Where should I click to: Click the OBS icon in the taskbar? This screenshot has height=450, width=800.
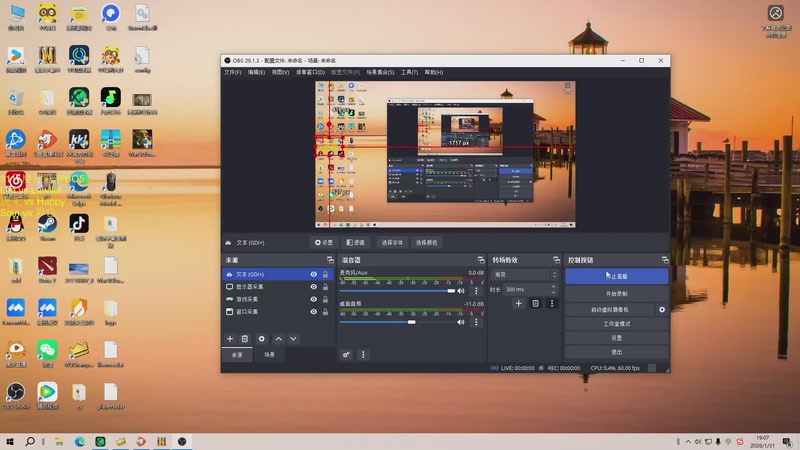(x=182, y=441)
